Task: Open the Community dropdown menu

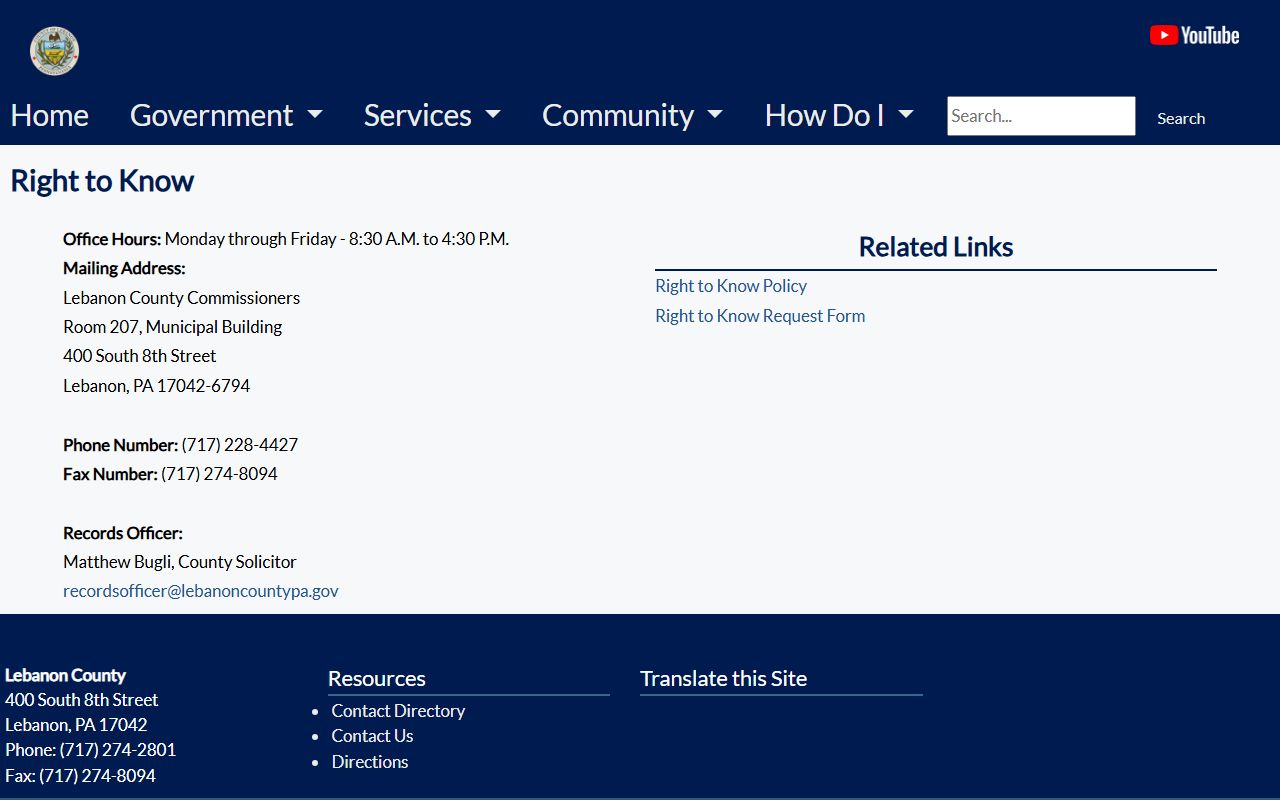Action: [x=632, y=115]
